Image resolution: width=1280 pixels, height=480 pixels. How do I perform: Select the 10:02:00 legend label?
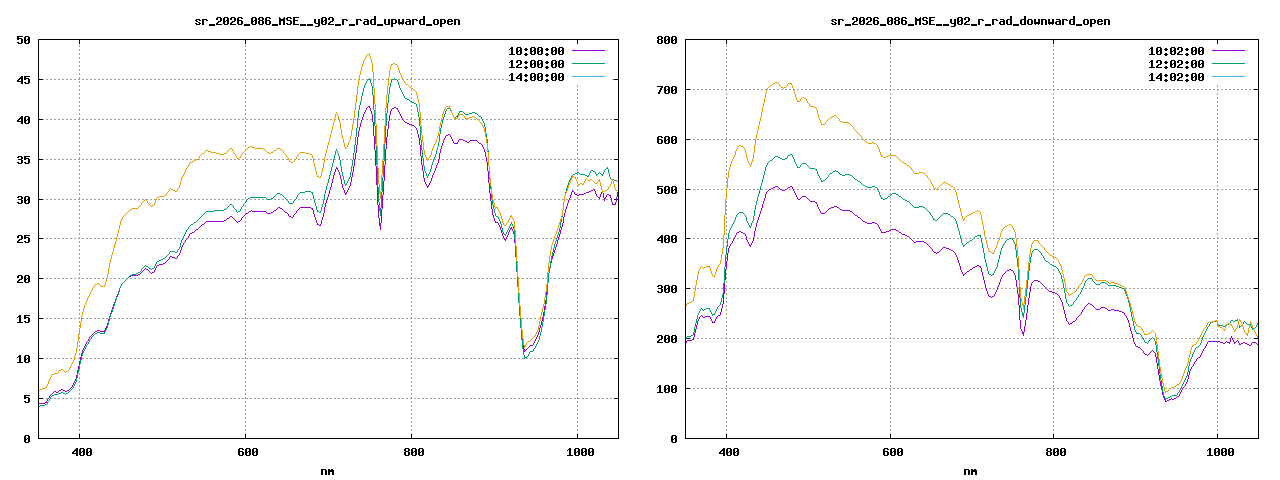pyautogui.click(x=1175, y=51)
